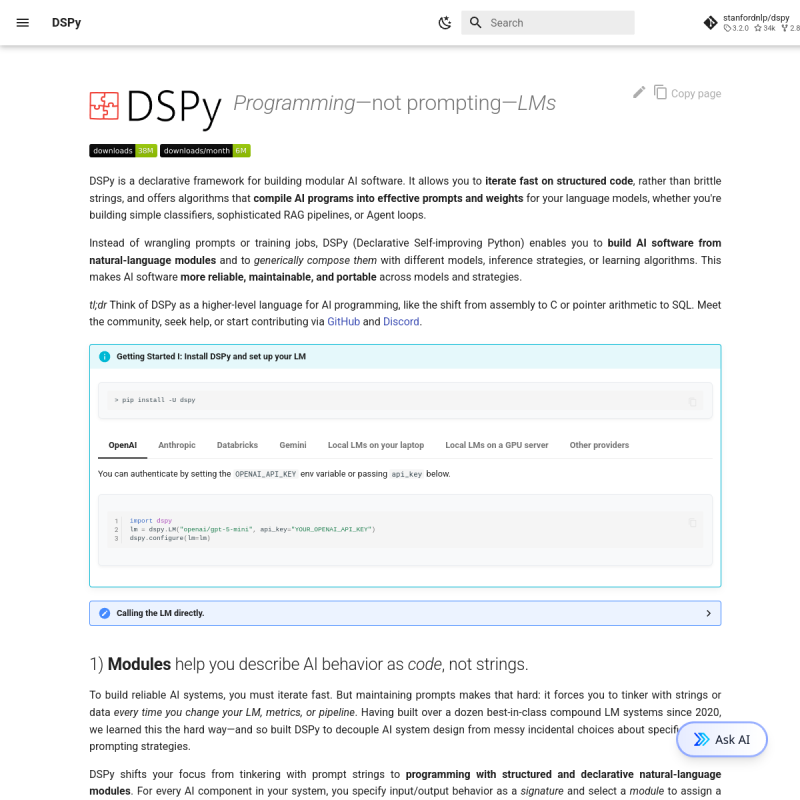Copy the import dspy code block
This screenshot has width=800, height=800.
coord(692,523)
